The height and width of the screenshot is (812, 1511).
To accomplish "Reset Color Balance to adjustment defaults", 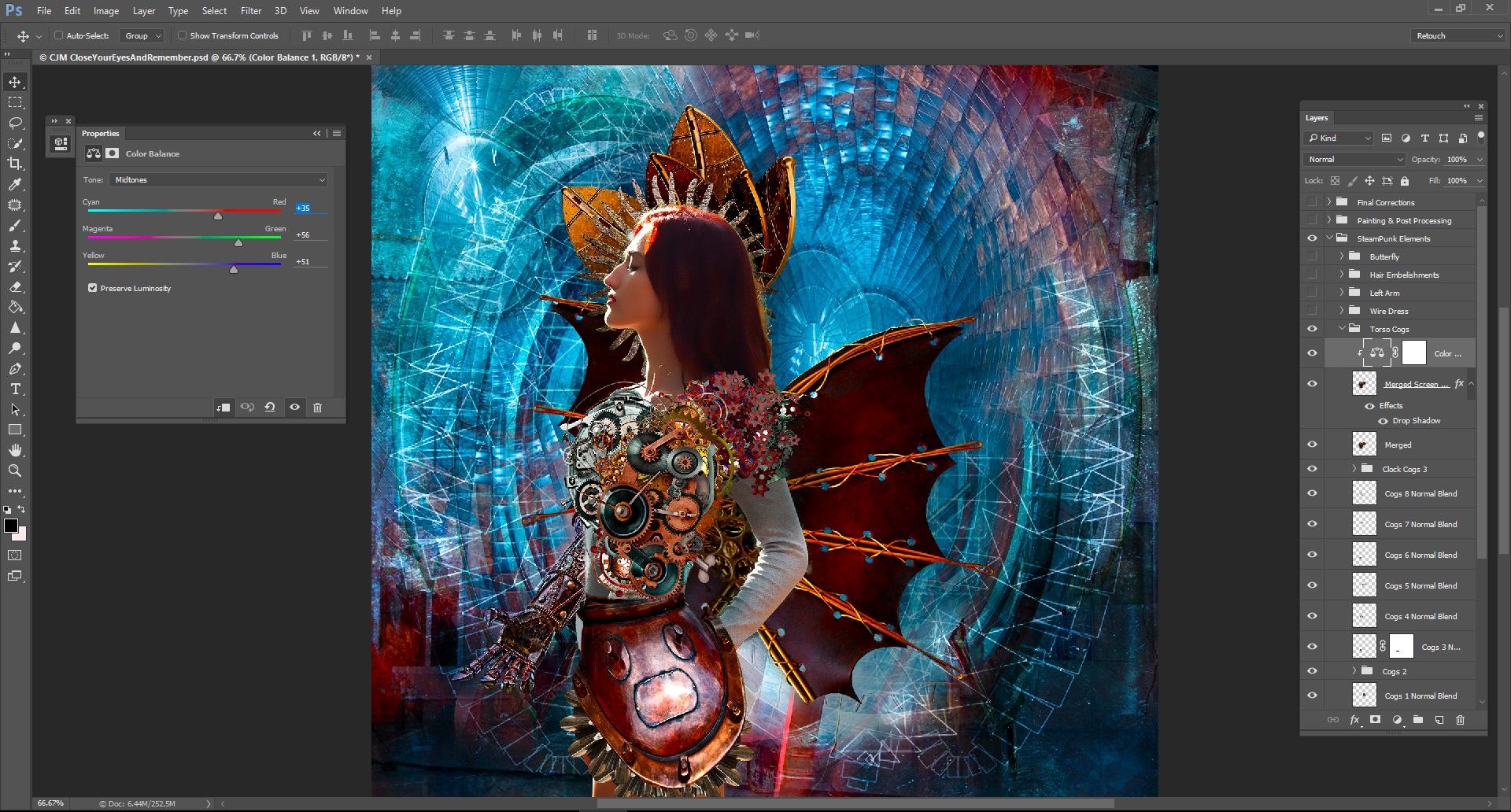I will pyautogui.click(x=270, y=408).
